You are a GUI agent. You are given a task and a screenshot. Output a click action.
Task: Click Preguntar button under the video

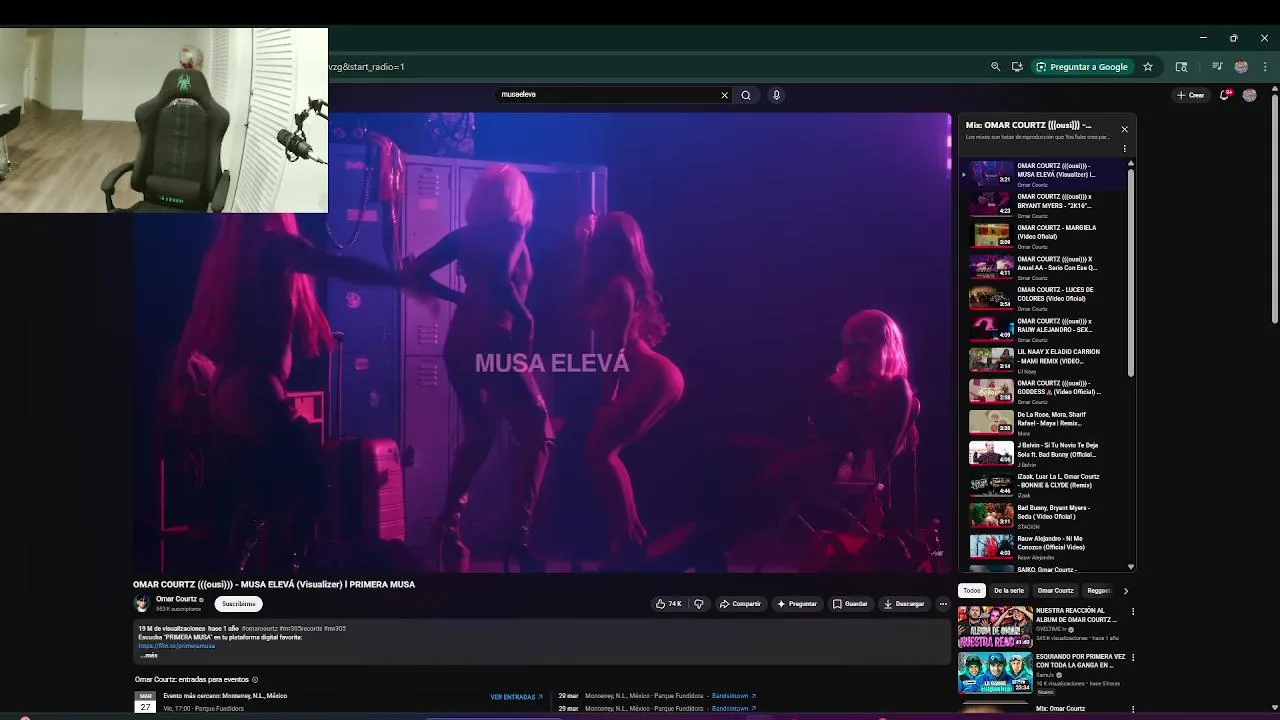pos(797,604)
